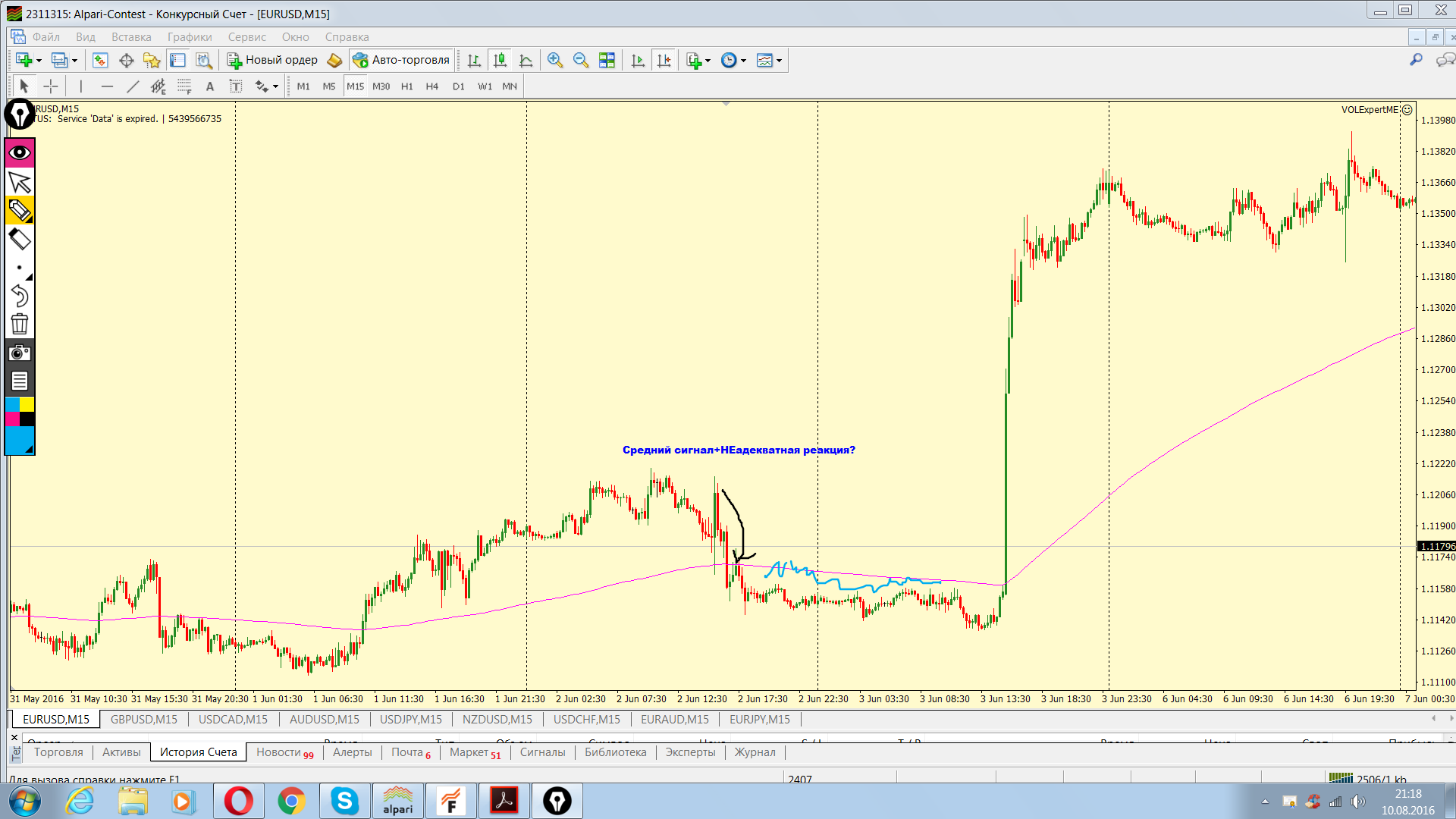This screenshot has height=819, width=1456.
Task: Click the Новый ордер button
Action: [x=273, y=60]
